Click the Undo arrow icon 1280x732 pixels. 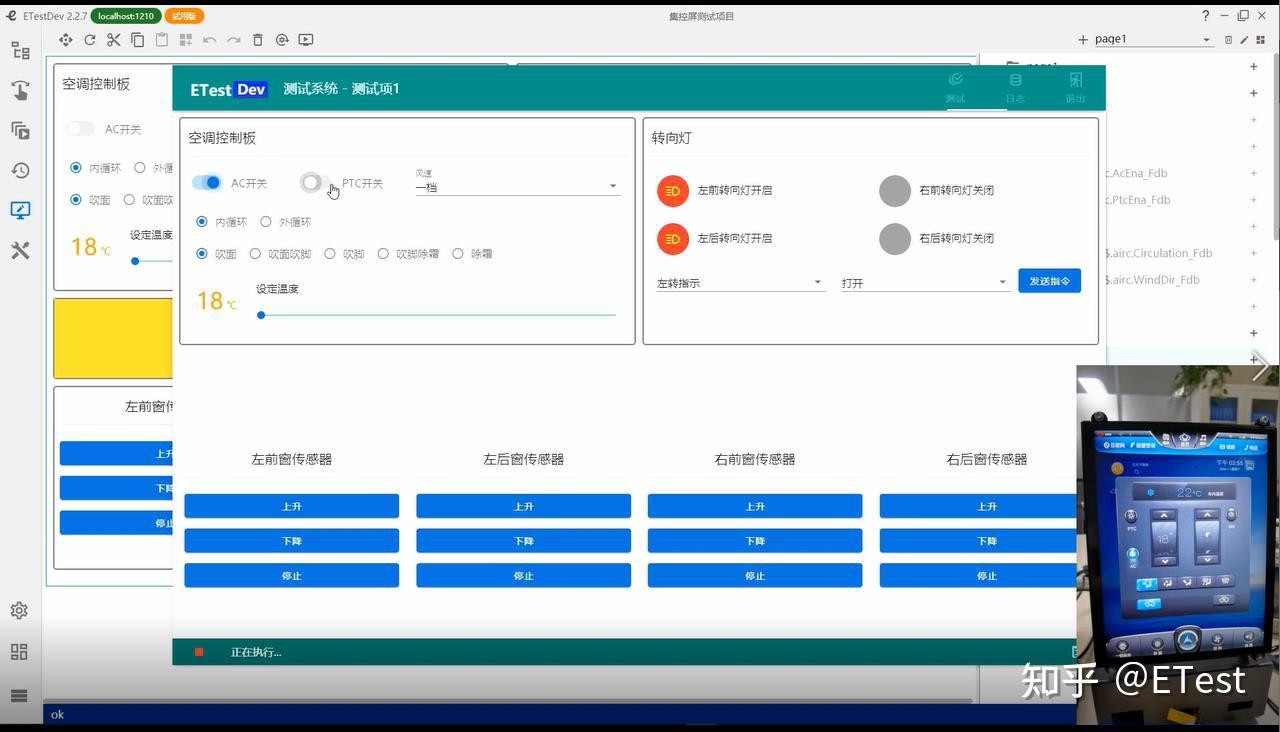click(208, 40)
